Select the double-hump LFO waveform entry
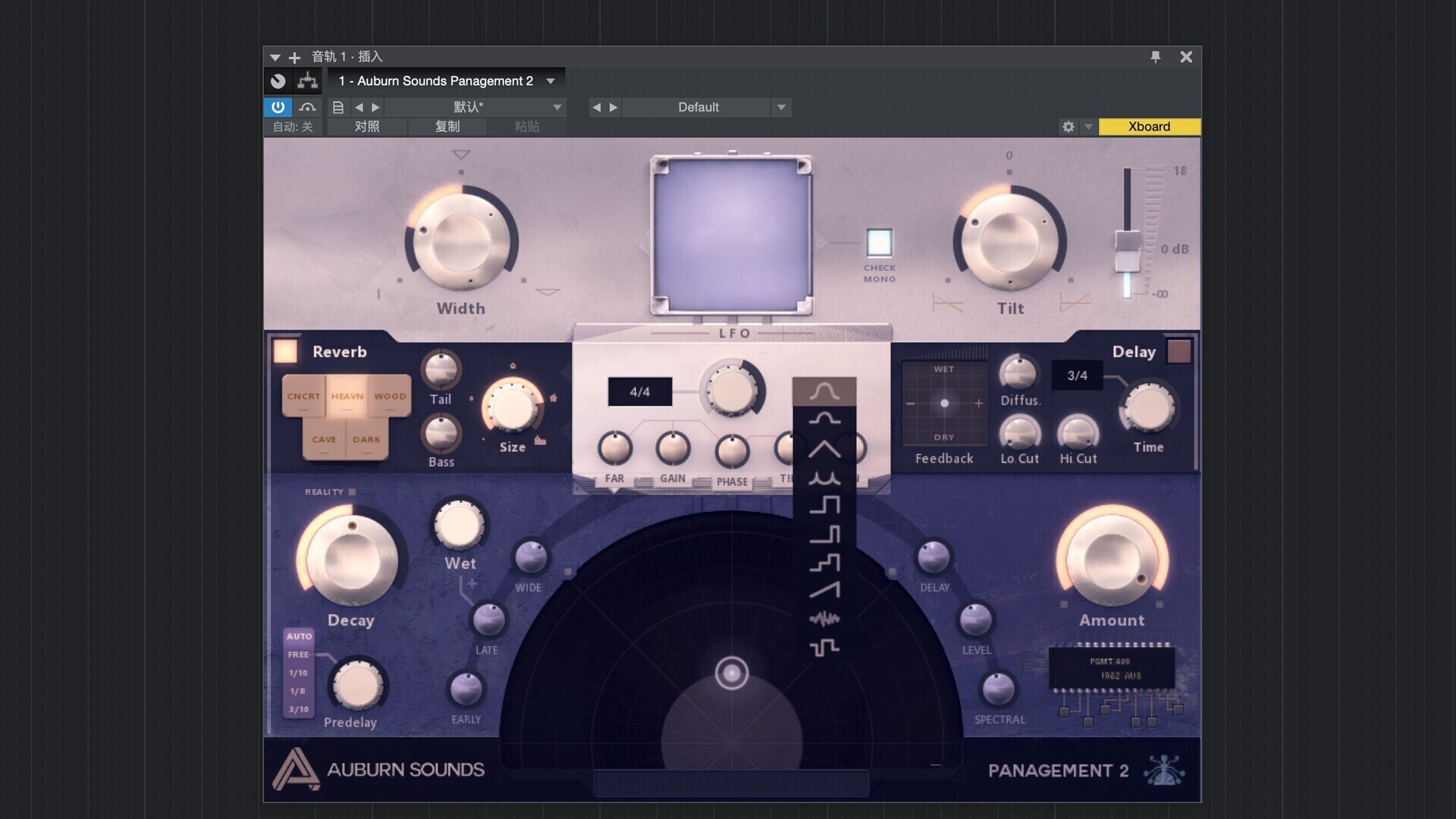 [824, 478]
